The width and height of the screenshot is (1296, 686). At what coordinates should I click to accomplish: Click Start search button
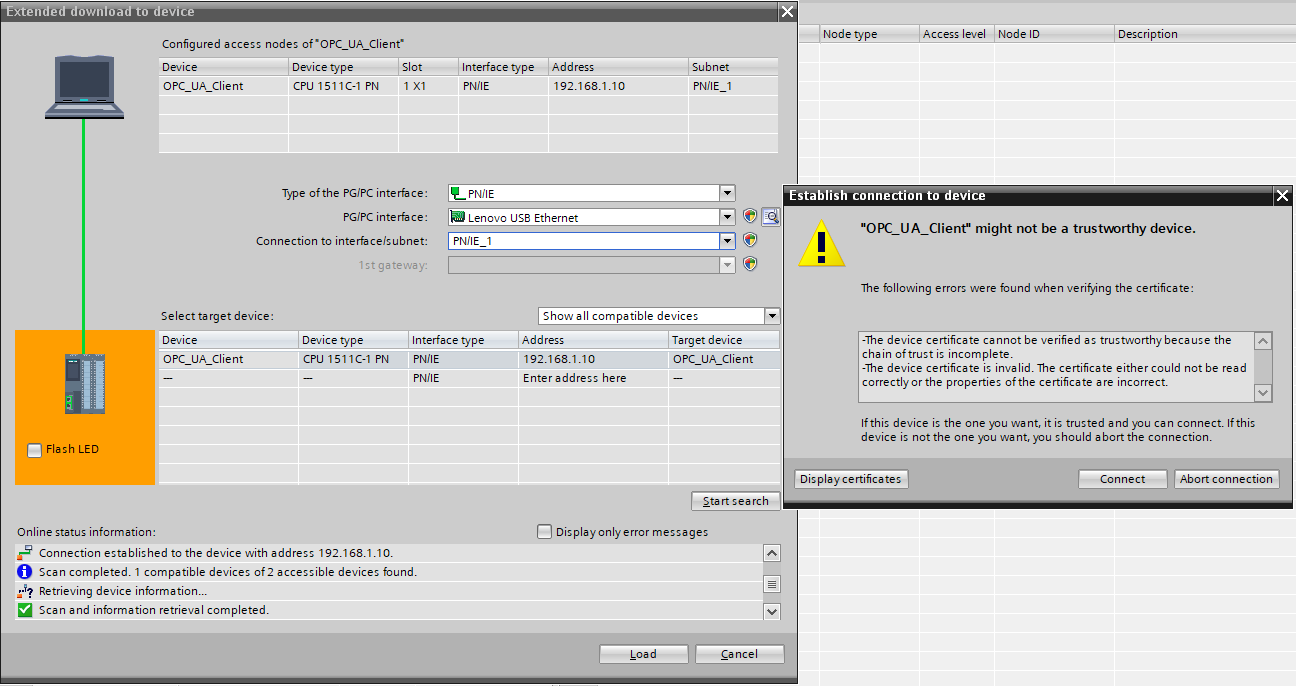click(735, 501)
